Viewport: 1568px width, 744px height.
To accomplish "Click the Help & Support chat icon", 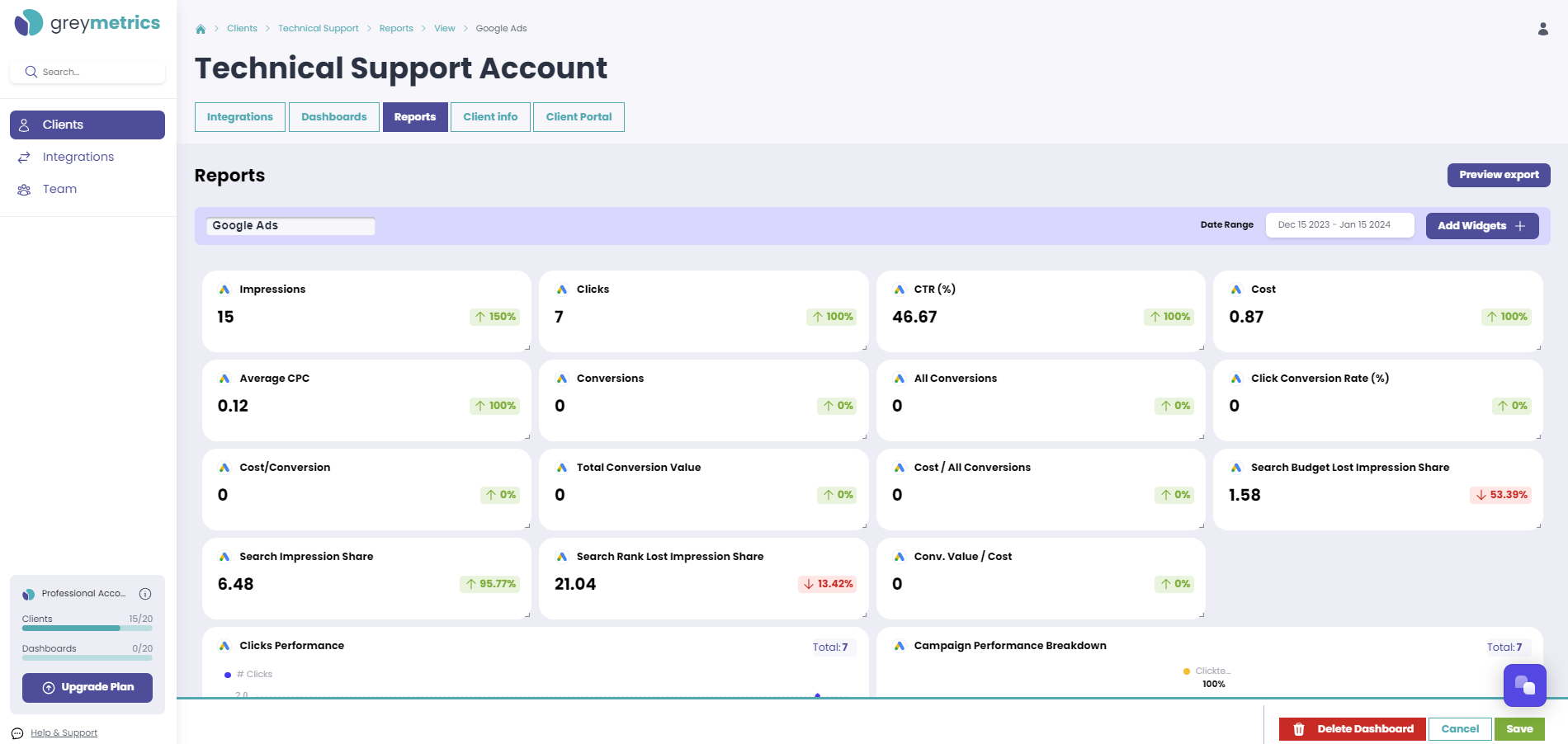I will [x=17, y=733].
